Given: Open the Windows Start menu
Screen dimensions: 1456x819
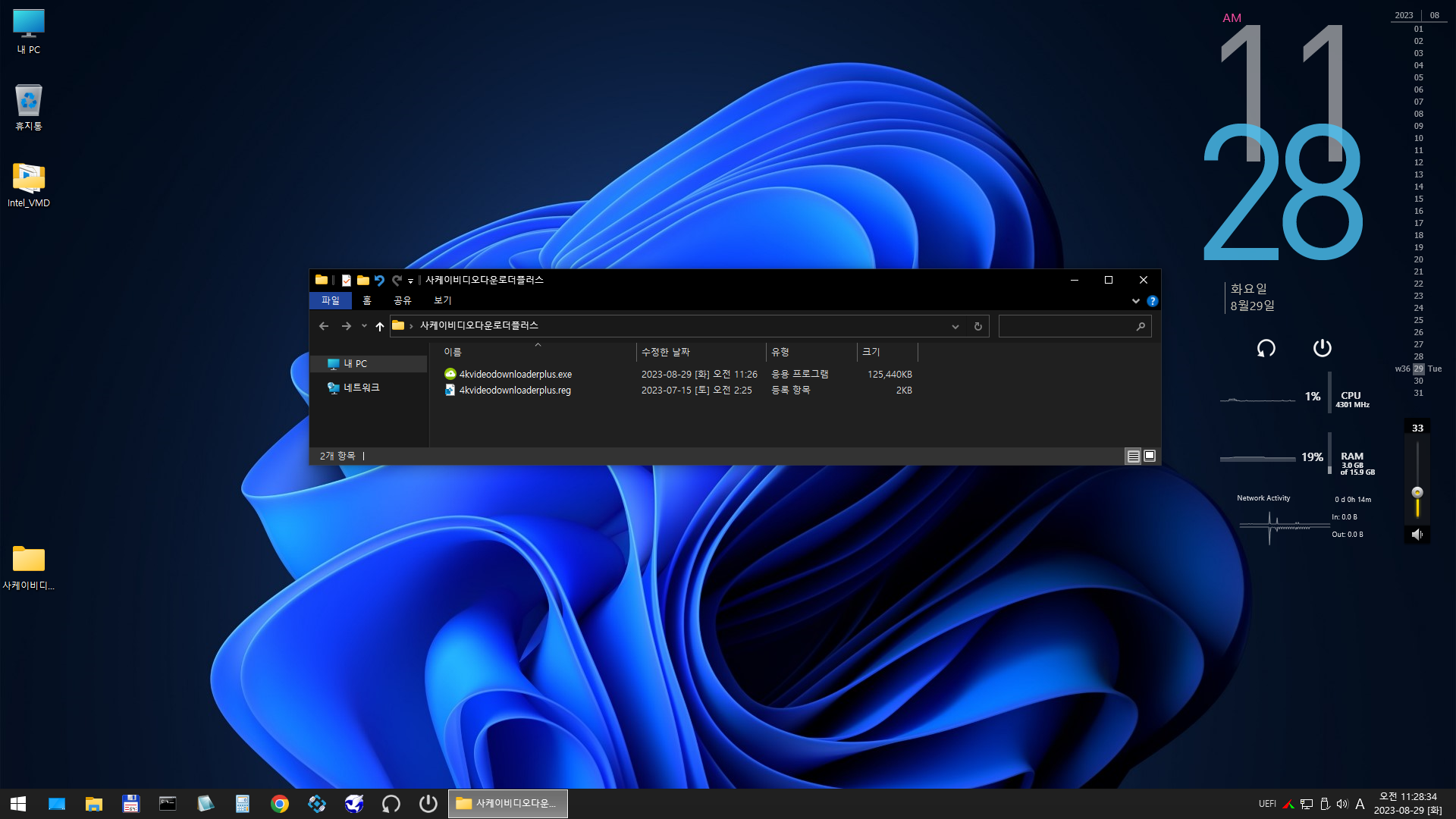Looking at the screenshot, I should pos(18,804).
